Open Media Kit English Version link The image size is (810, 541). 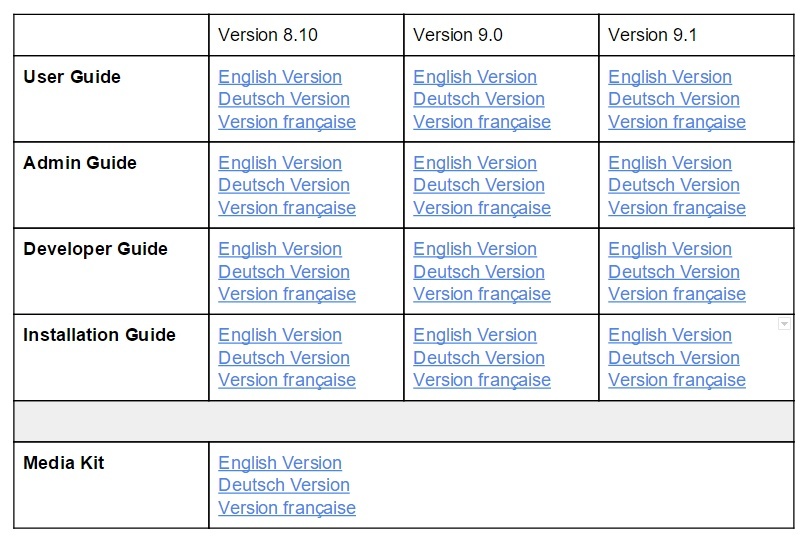(x=279, y=463)
